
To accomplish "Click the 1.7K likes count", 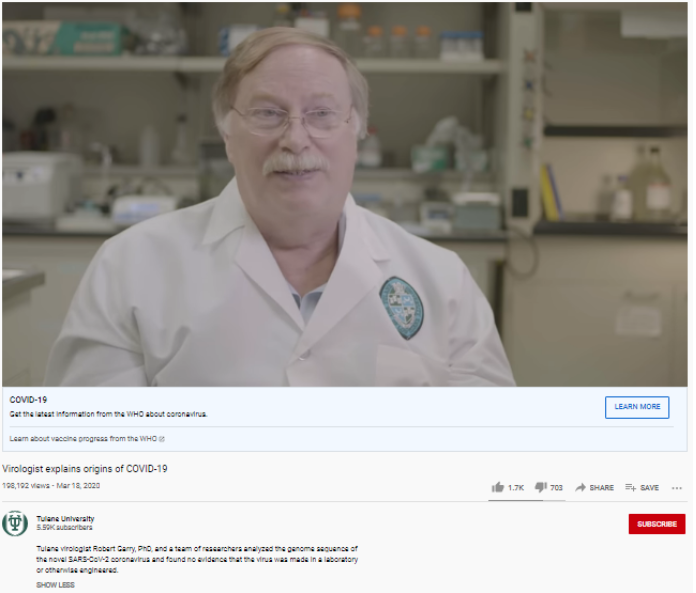I will tap(516, 488).
